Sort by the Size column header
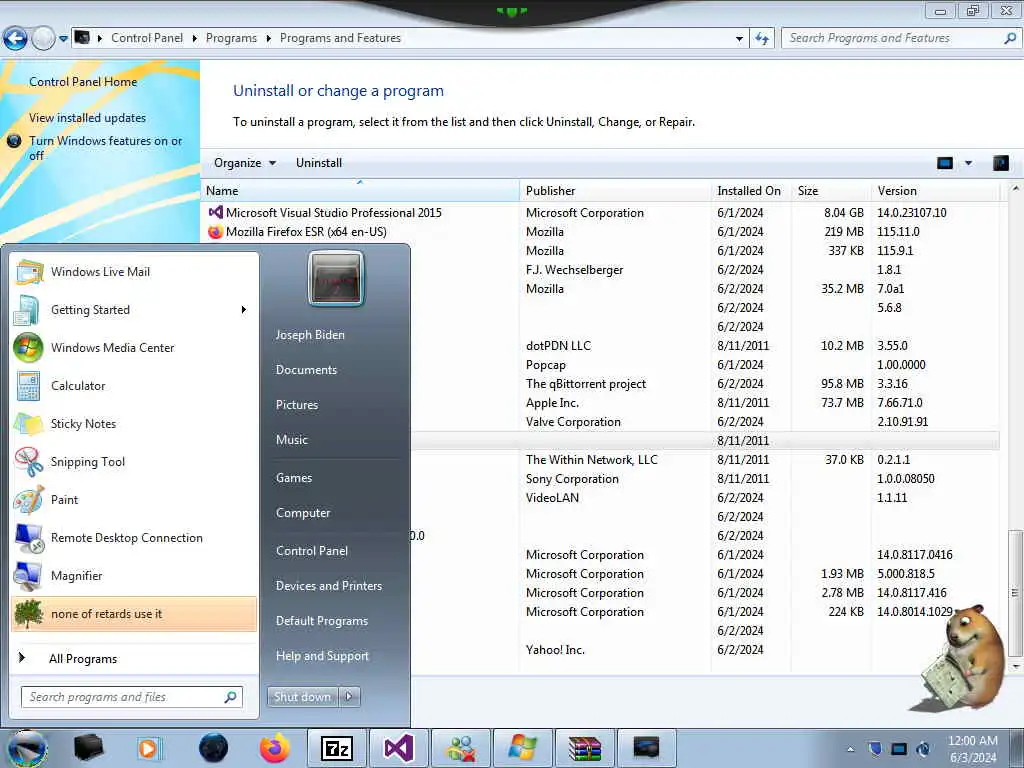 coord(831,191)
